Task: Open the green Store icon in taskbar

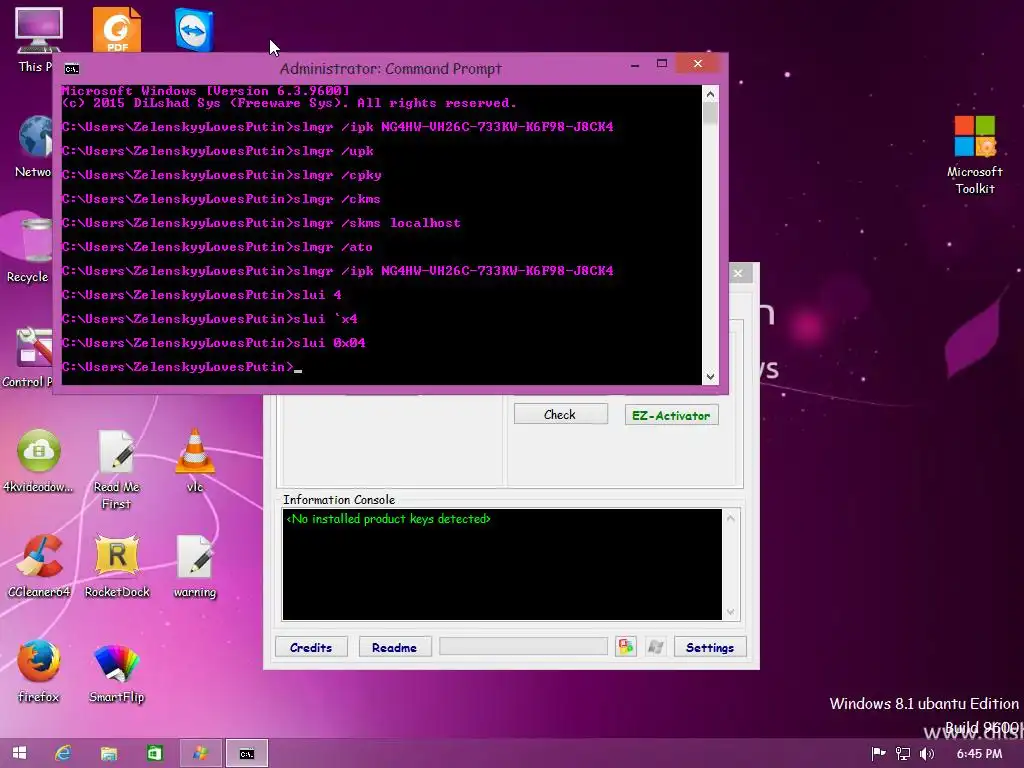Action: click(x=155, y=753)
